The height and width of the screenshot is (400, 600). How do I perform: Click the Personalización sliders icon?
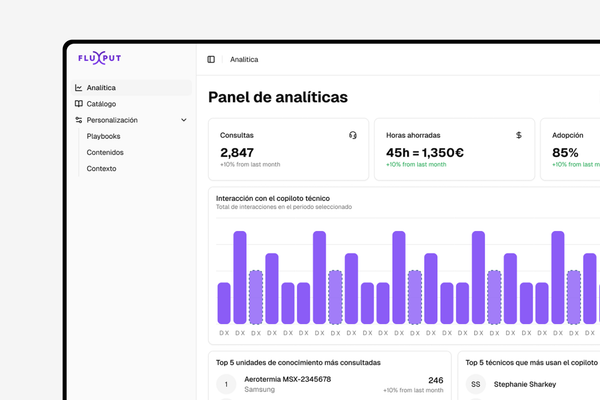click(x=78, y=120)
